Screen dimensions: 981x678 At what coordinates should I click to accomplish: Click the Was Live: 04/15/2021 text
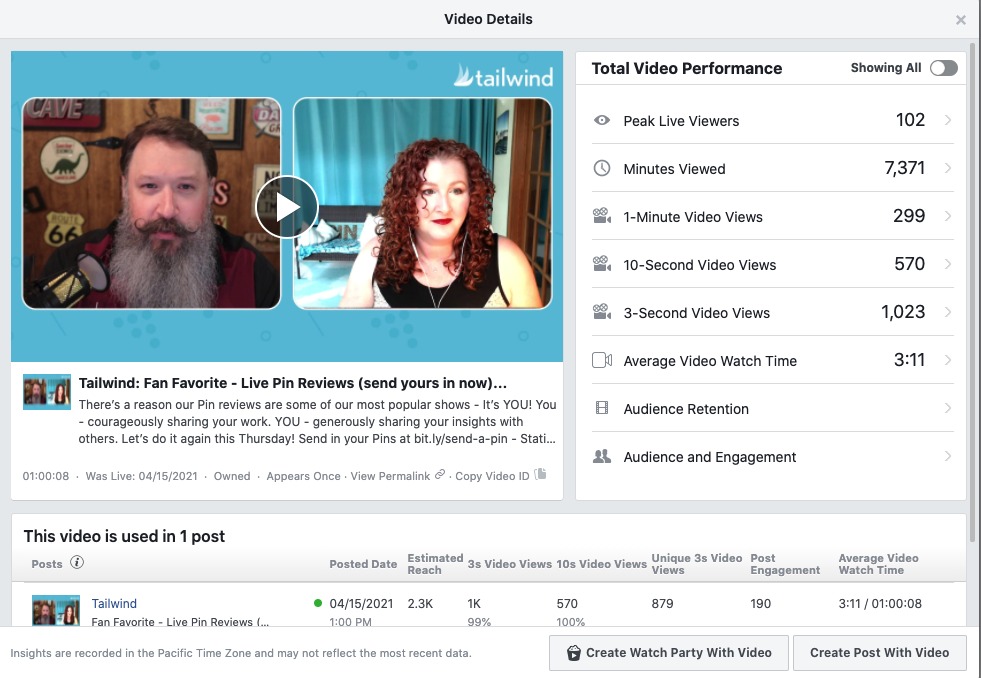click(x=141, y=476)
